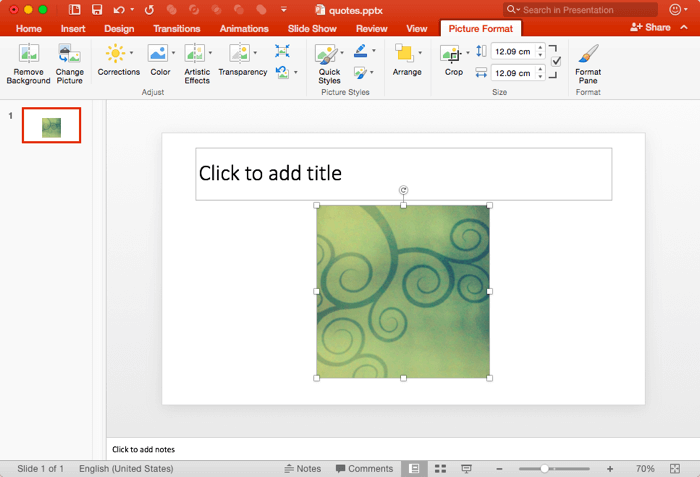This screenshot has height=477, width=700.
Task: Click the Redo/Repeat icon
Action: pos(149,10)
